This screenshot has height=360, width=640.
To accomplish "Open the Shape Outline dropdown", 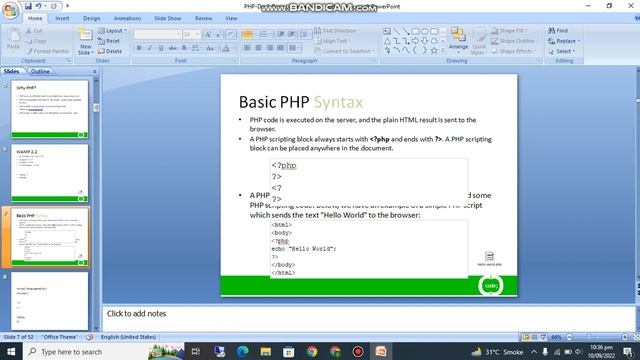I will 514,41.
